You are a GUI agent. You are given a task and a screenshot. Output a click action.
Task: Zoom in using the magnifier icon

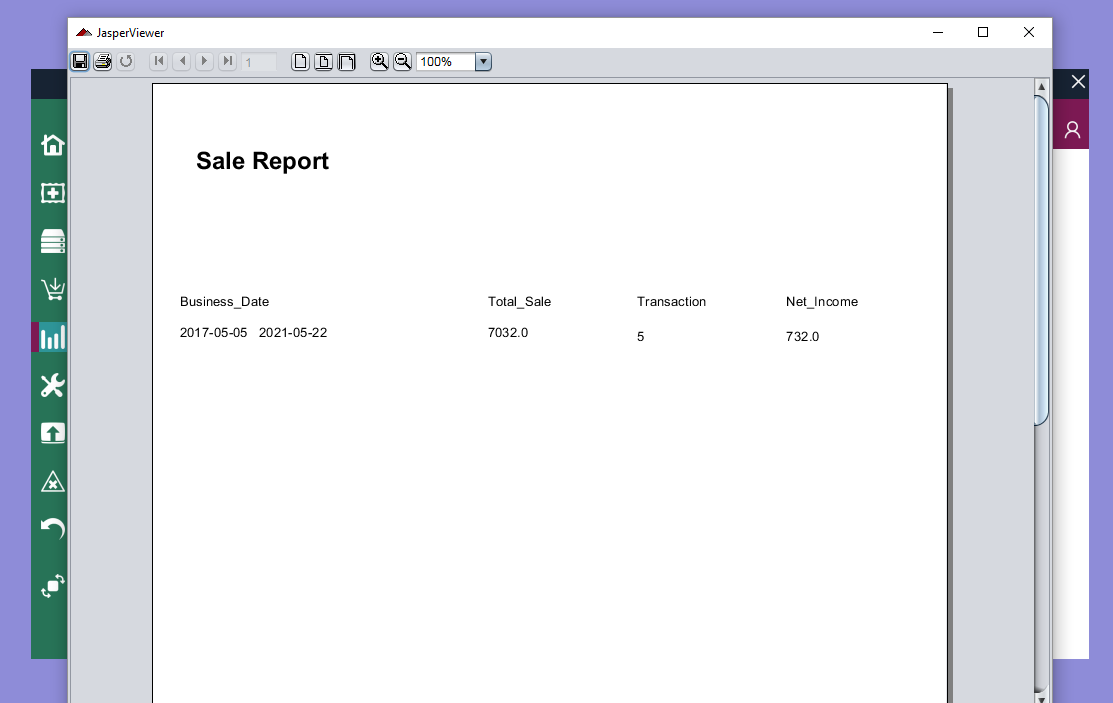(379, 61)
